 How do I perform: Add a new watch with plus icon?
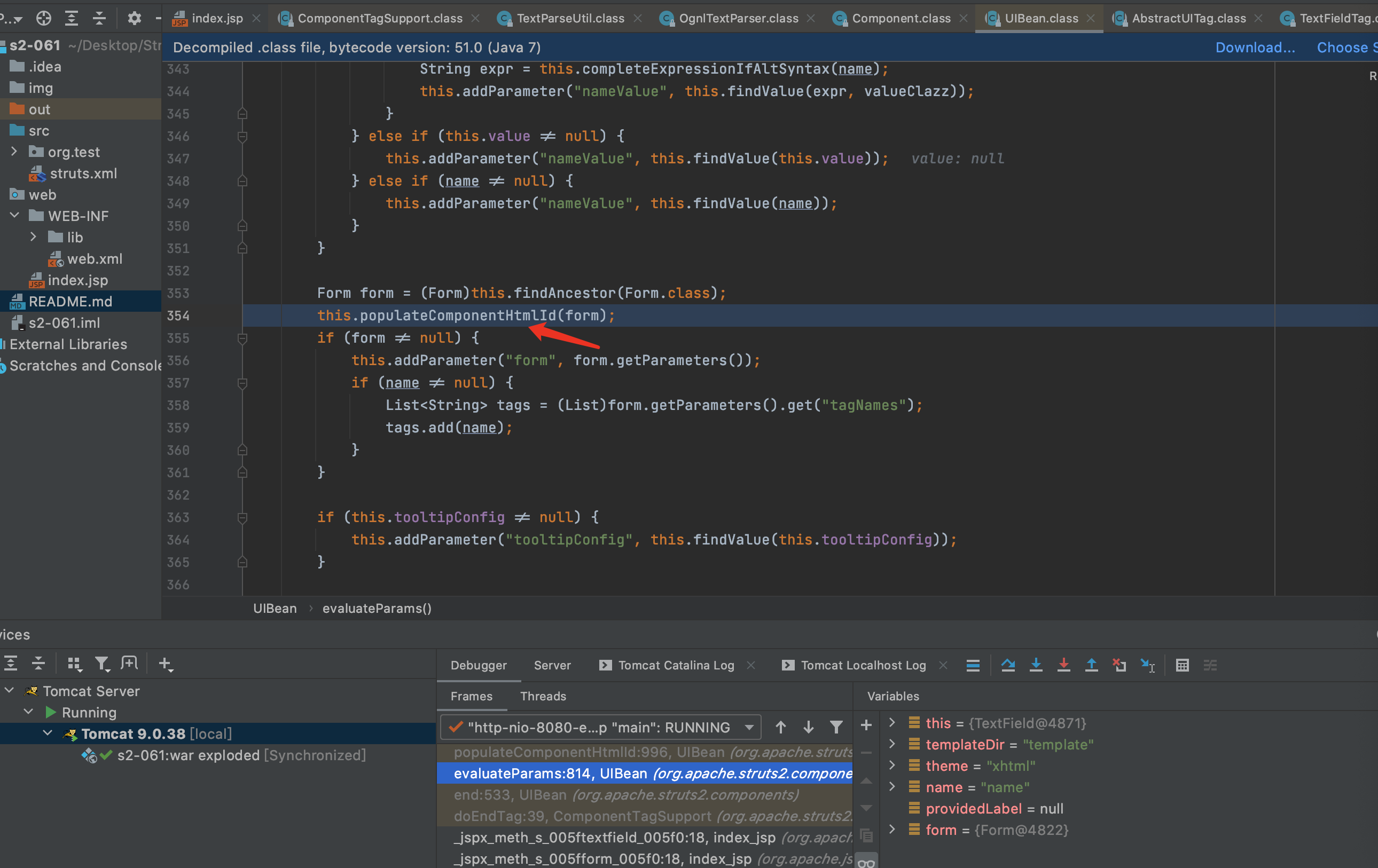866,725
